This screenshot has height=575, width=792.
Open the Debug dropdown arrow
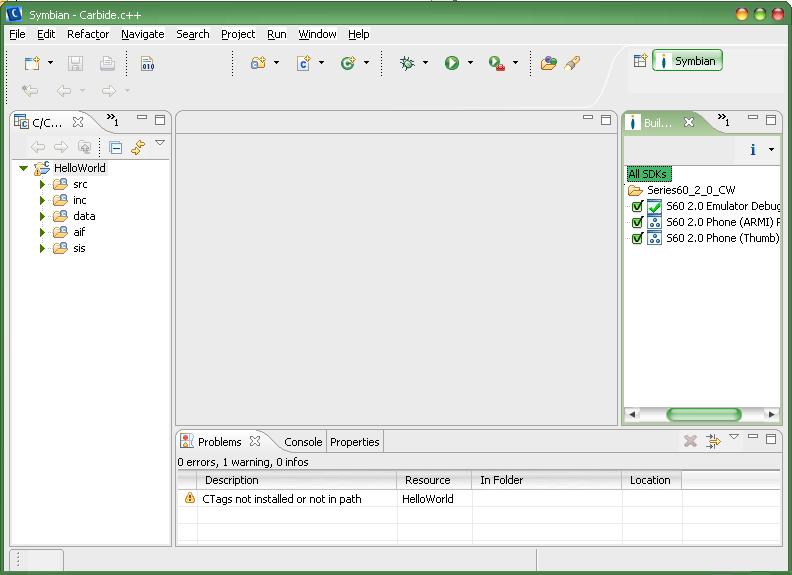(425, 63)
